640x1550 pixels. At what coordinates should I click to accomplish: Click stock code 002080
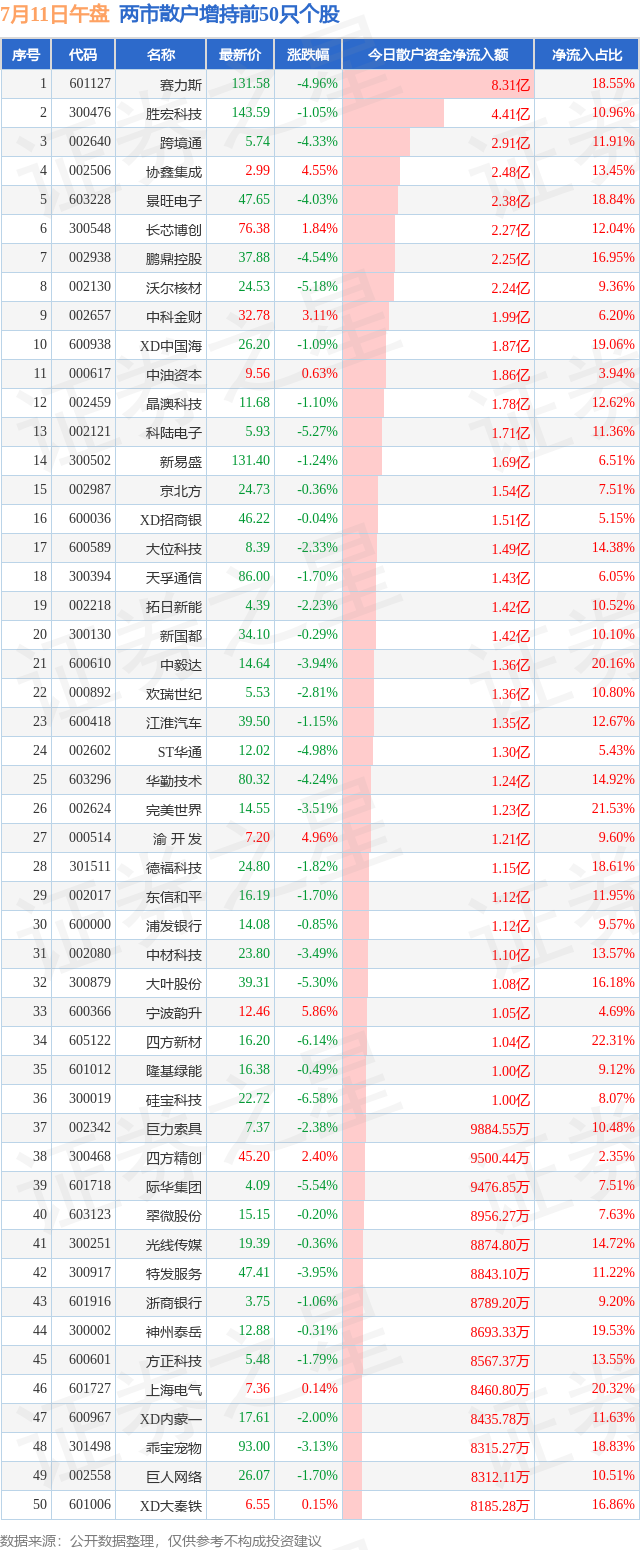(x=90, y=954)
